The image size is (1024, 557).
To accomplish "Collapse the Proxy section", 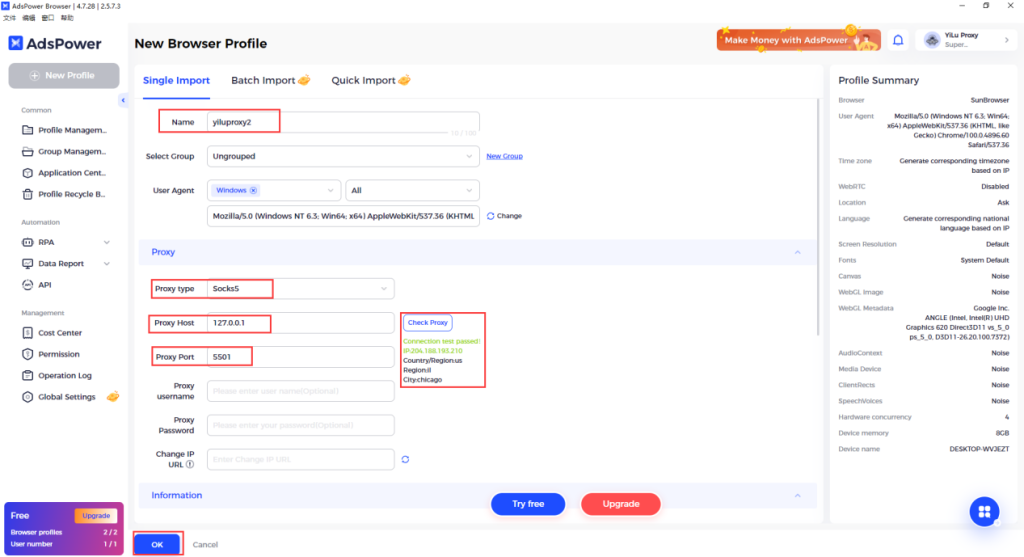I will (x=797, y=252).
